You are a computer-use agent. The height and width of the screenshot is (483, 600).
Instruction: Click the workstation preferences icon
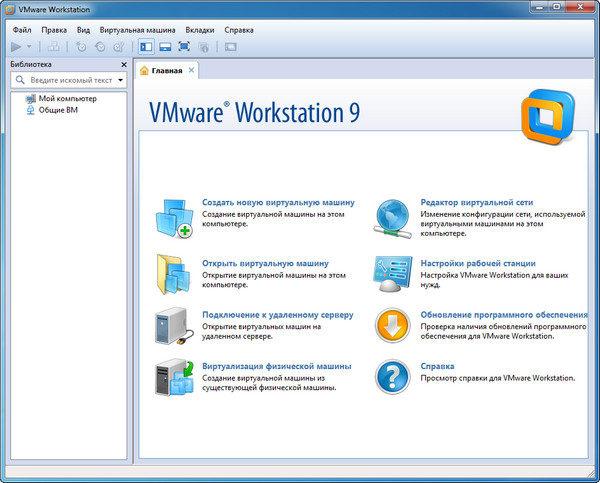click(393, 274)
